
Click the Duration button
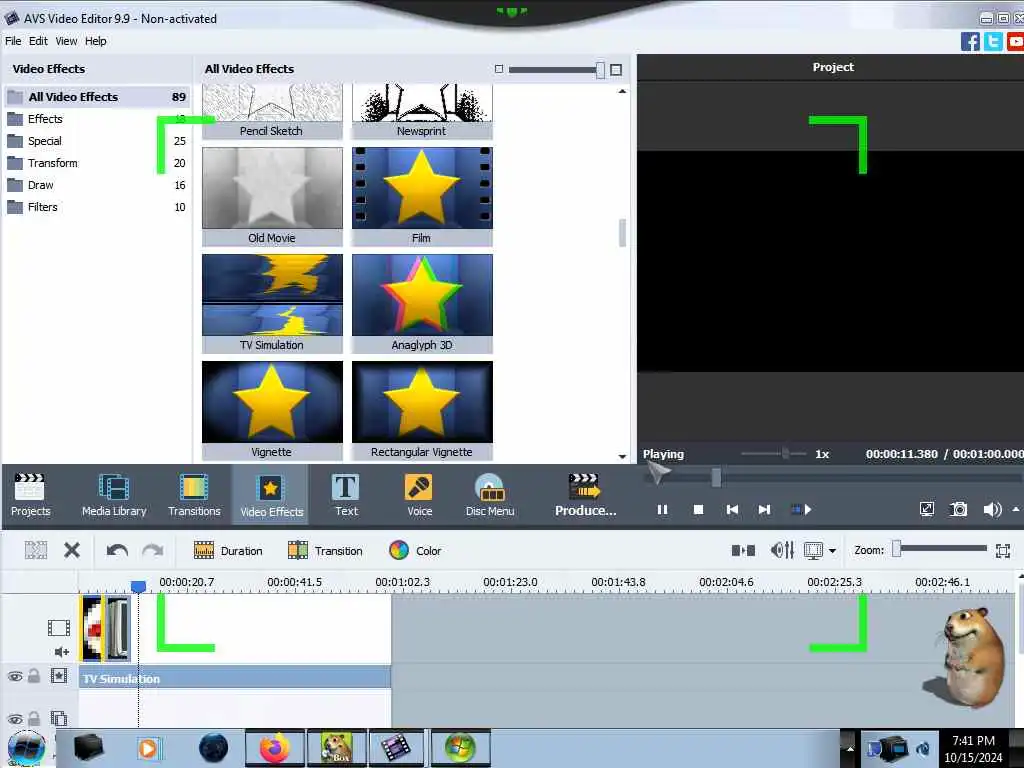228,551
